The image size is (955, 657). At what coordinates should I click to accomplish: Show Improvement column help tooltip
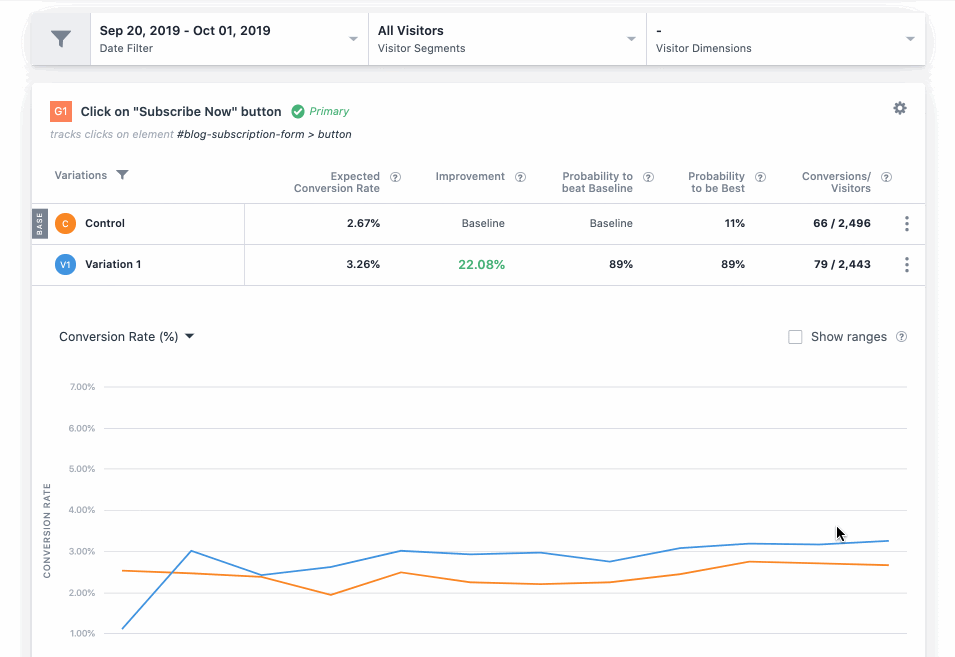pos(520,177)
